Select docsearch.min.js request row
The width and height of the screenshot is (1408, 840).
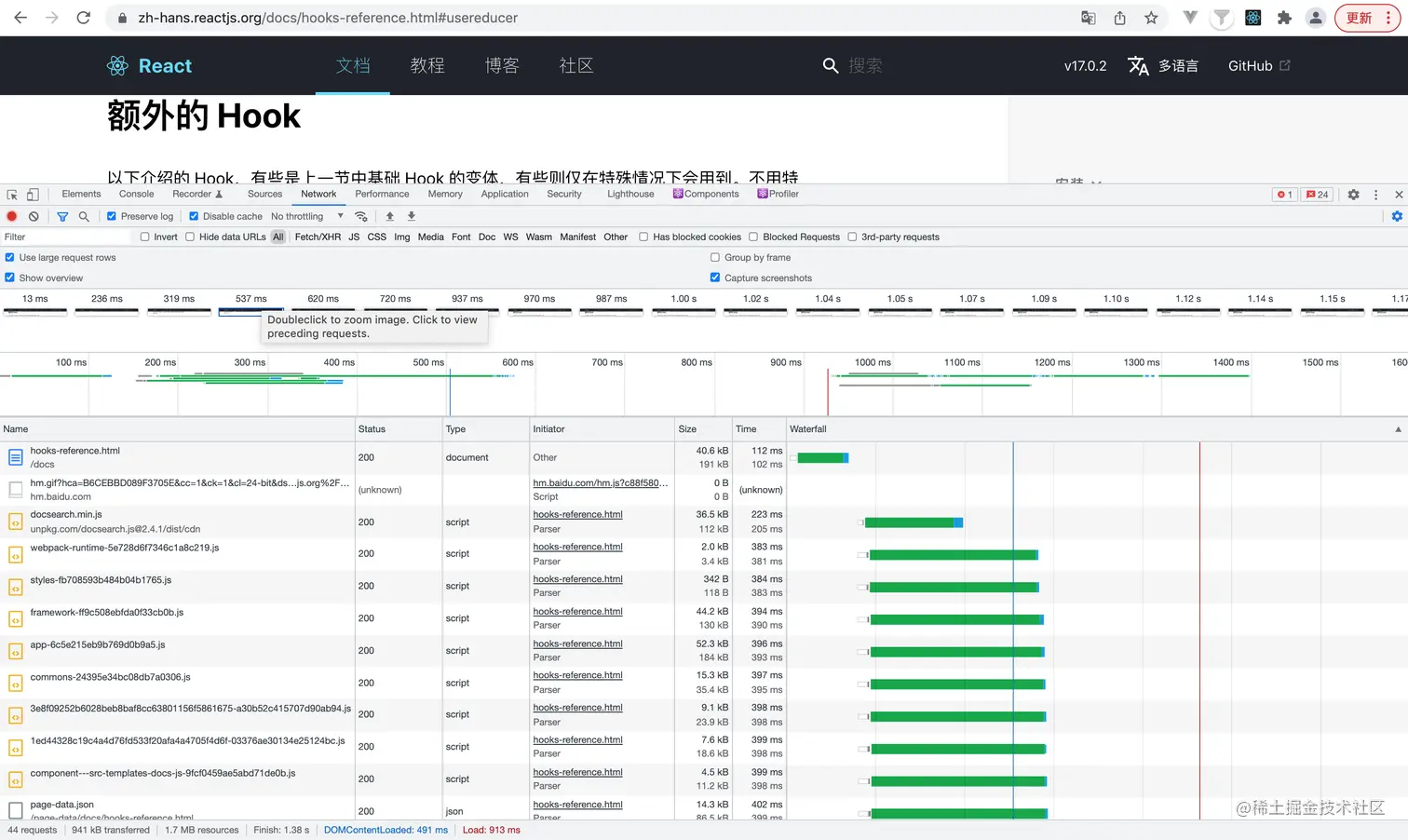click(393, 522)
